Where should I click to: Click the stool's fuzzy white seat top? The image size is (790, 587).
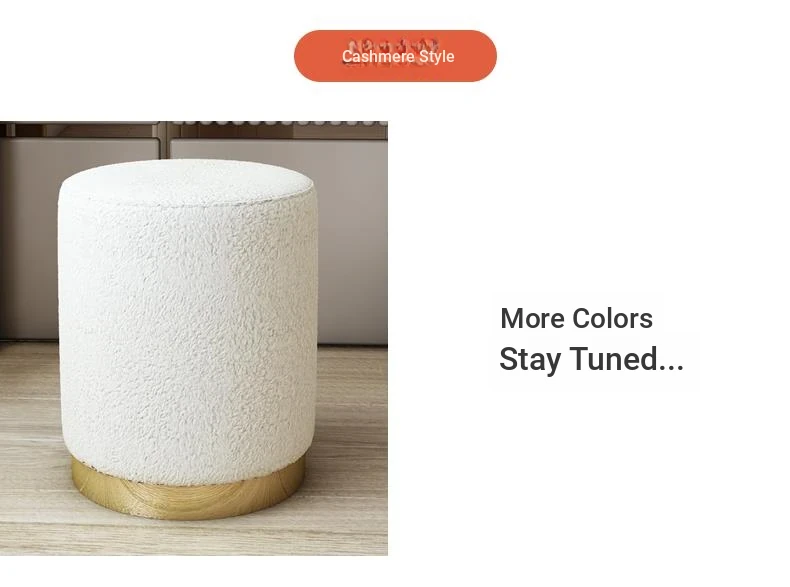[186, 180]
